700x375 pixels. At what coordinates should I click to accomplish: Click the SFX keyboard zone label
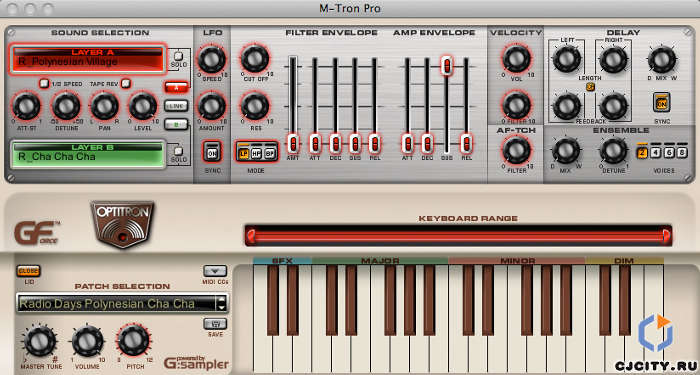click(283, 261)
